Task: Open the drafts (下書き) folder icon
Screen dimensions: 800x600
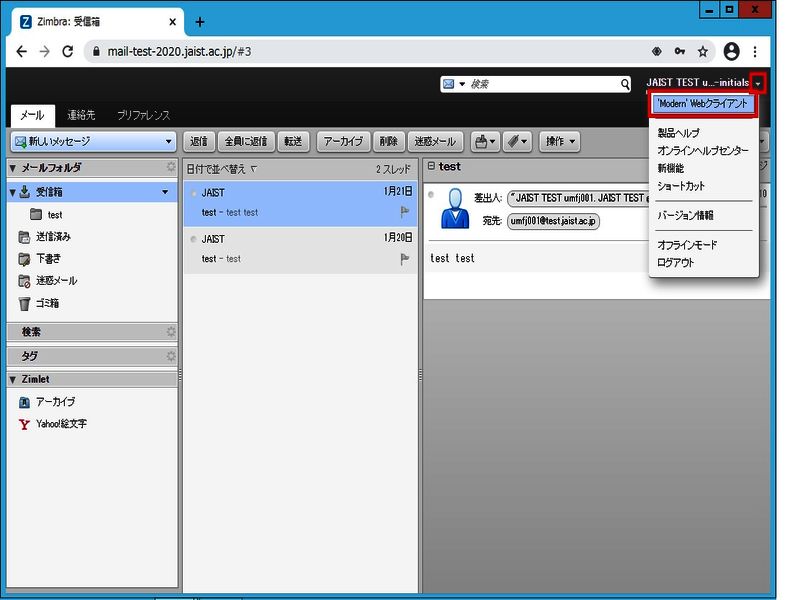Action: [24, 259]
